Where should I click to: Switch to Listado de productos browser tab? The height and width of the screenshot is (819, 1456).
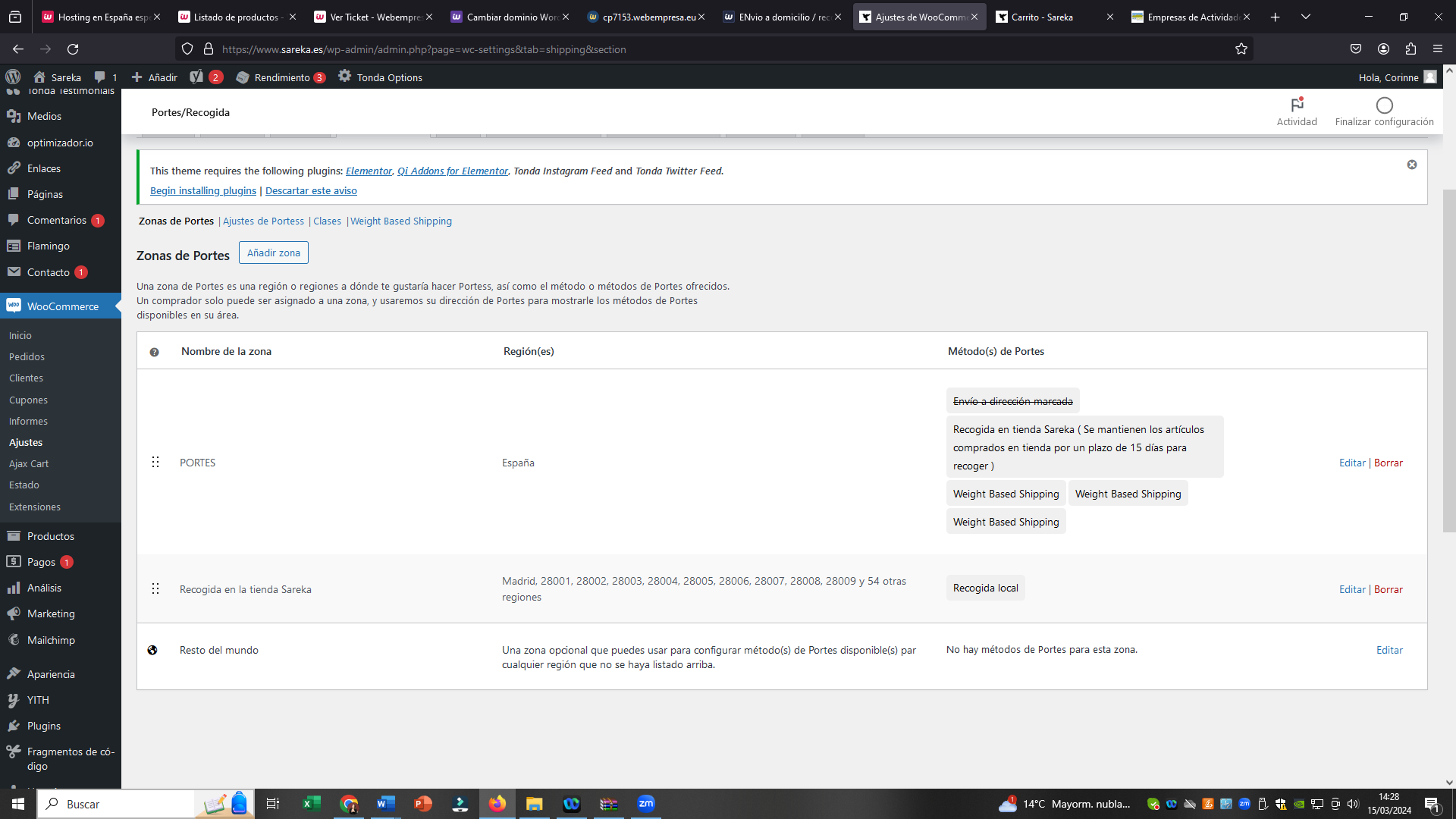point(237,17)
